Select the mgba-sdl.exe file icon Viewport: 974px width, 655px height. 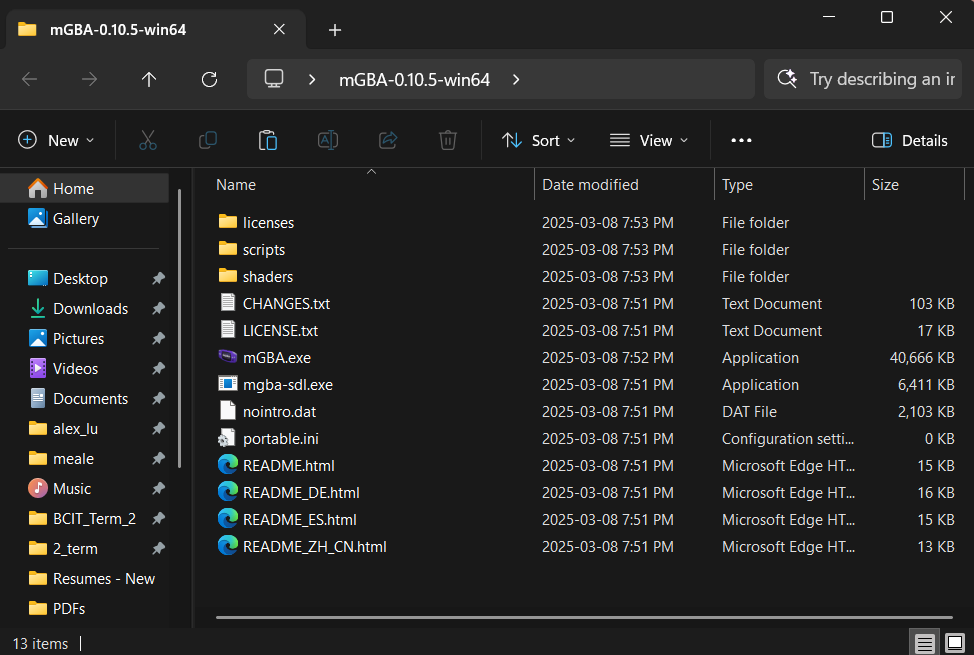pyautogui.click(x=228, y=384)
